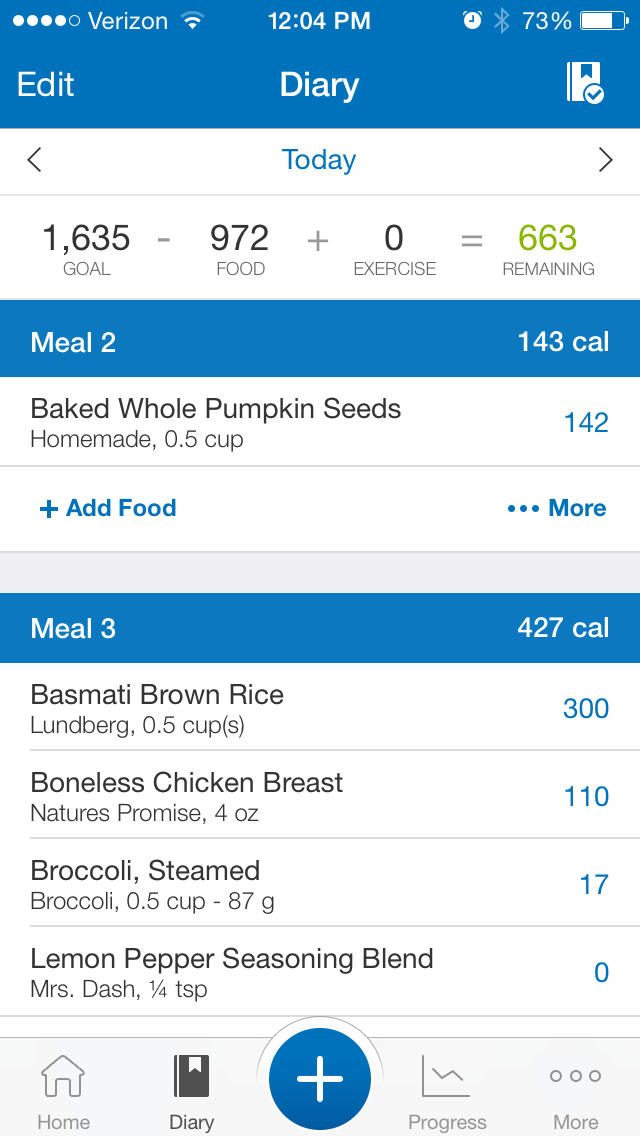Tap Add Food under Meal 2
640x1136 pixels.
[108, 508]
